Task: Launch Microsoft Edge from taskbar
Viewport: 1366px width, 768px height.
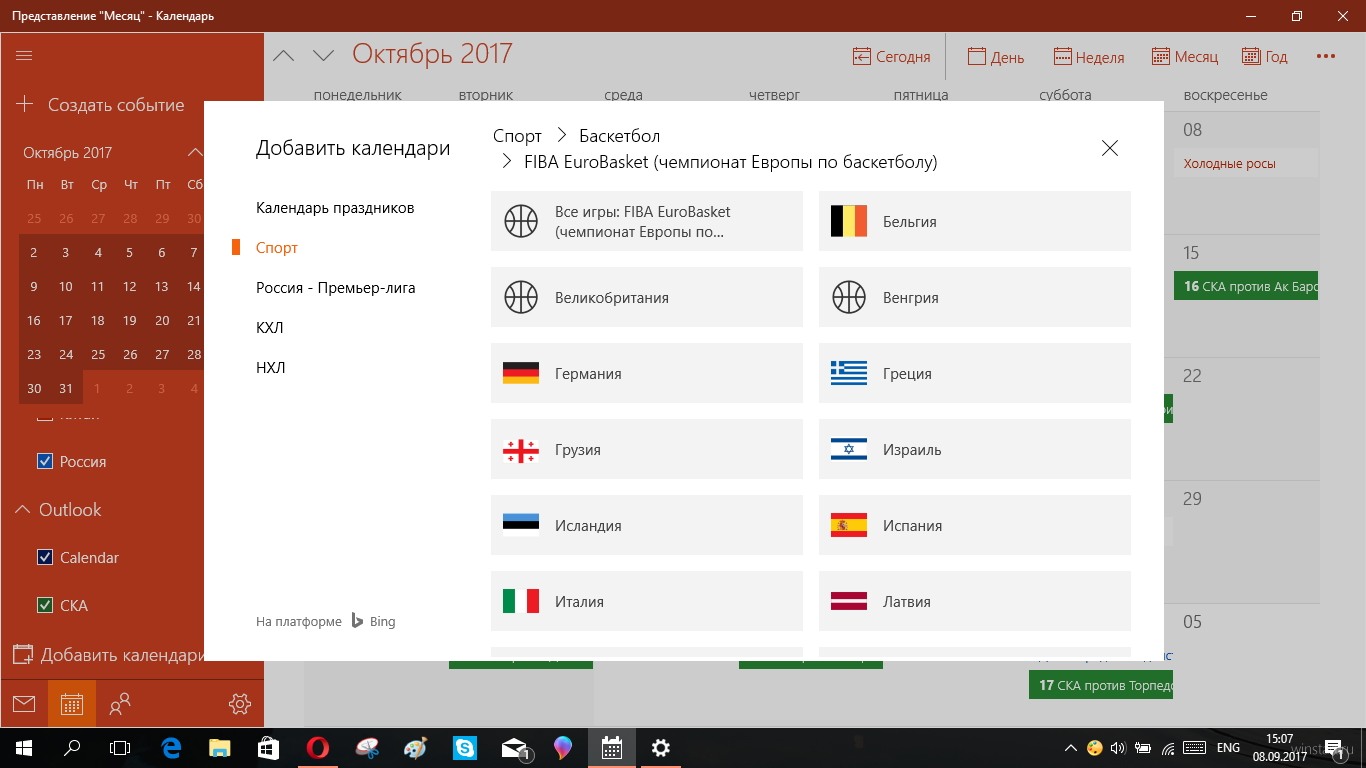Action: 171,748
